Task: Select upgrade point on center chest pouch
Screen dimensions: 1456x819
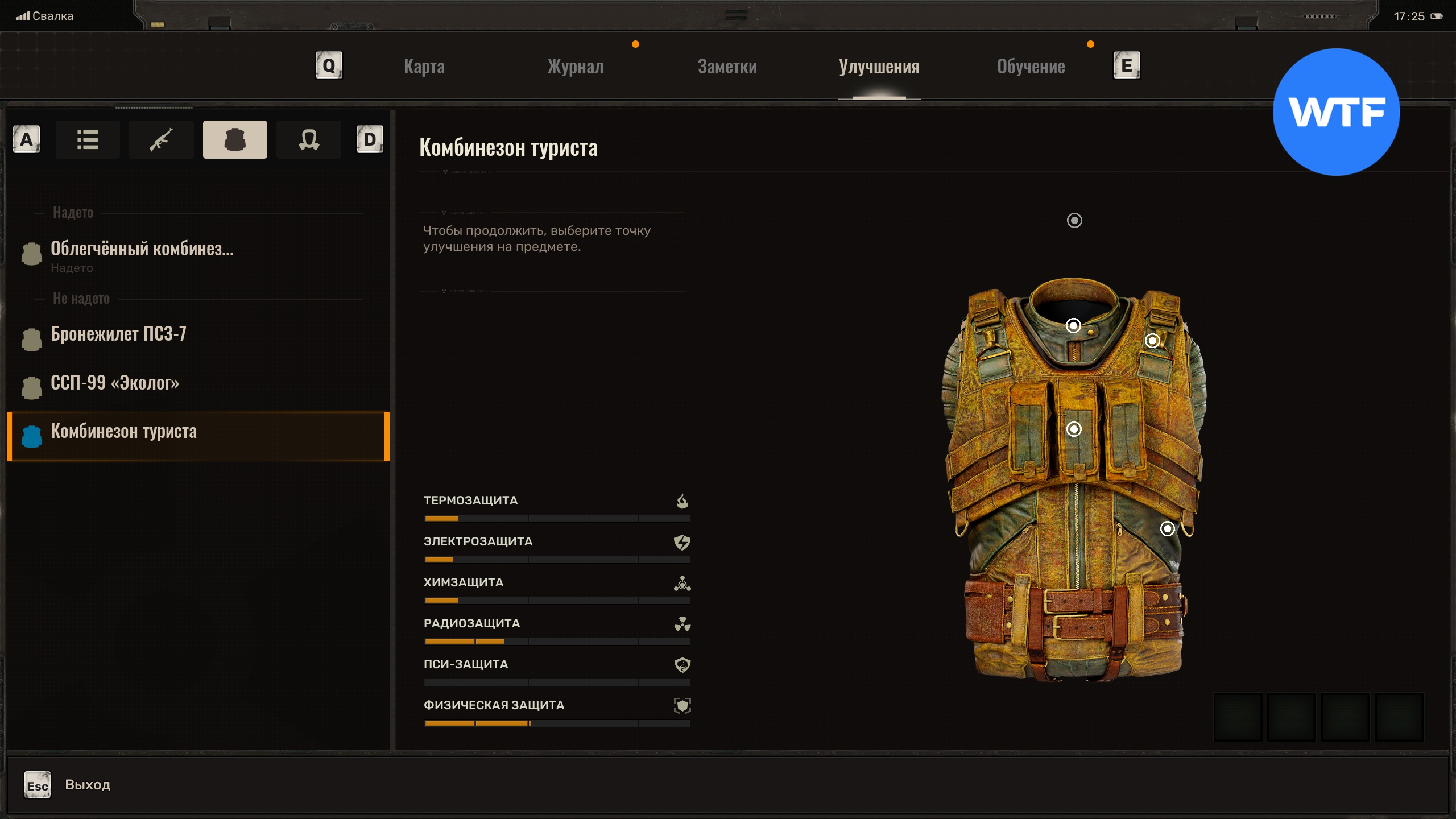Action: [1074, 429]
